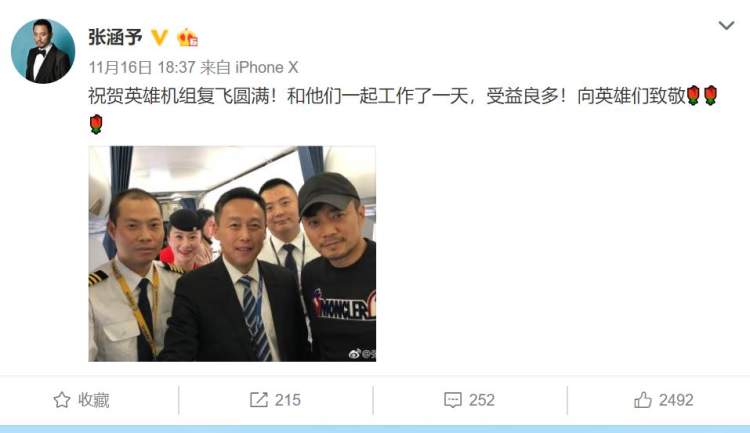Image resolution: width=750 pixels, height=433 pixels.
Task: Click the iPhone X source link
Action: point(267,67)
